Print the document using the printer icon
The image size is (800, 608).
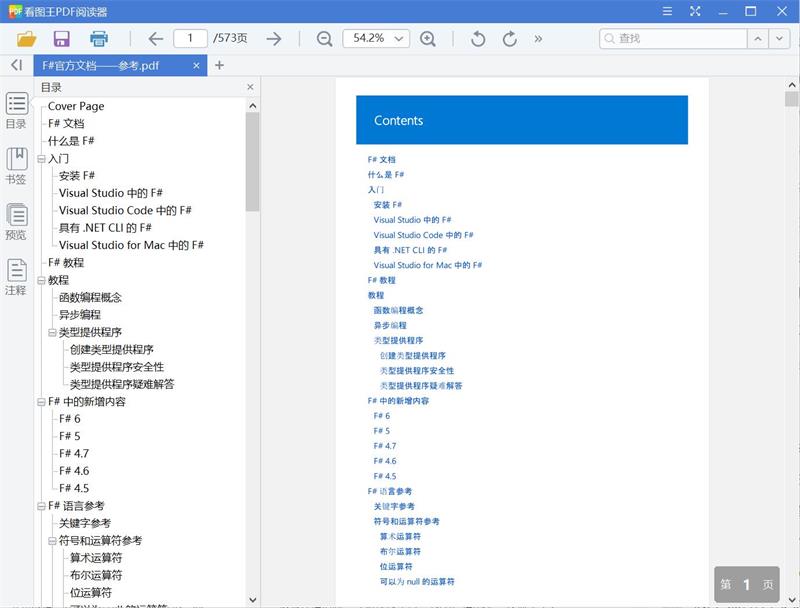click(x=98, y=38)
